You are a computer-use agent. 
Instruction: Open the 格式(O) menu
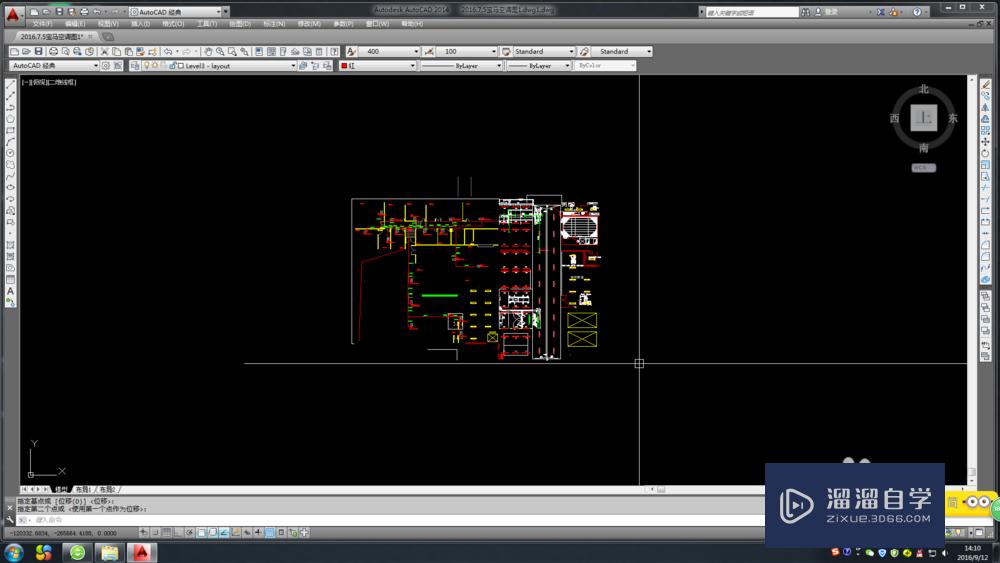[x=173, y=24]
